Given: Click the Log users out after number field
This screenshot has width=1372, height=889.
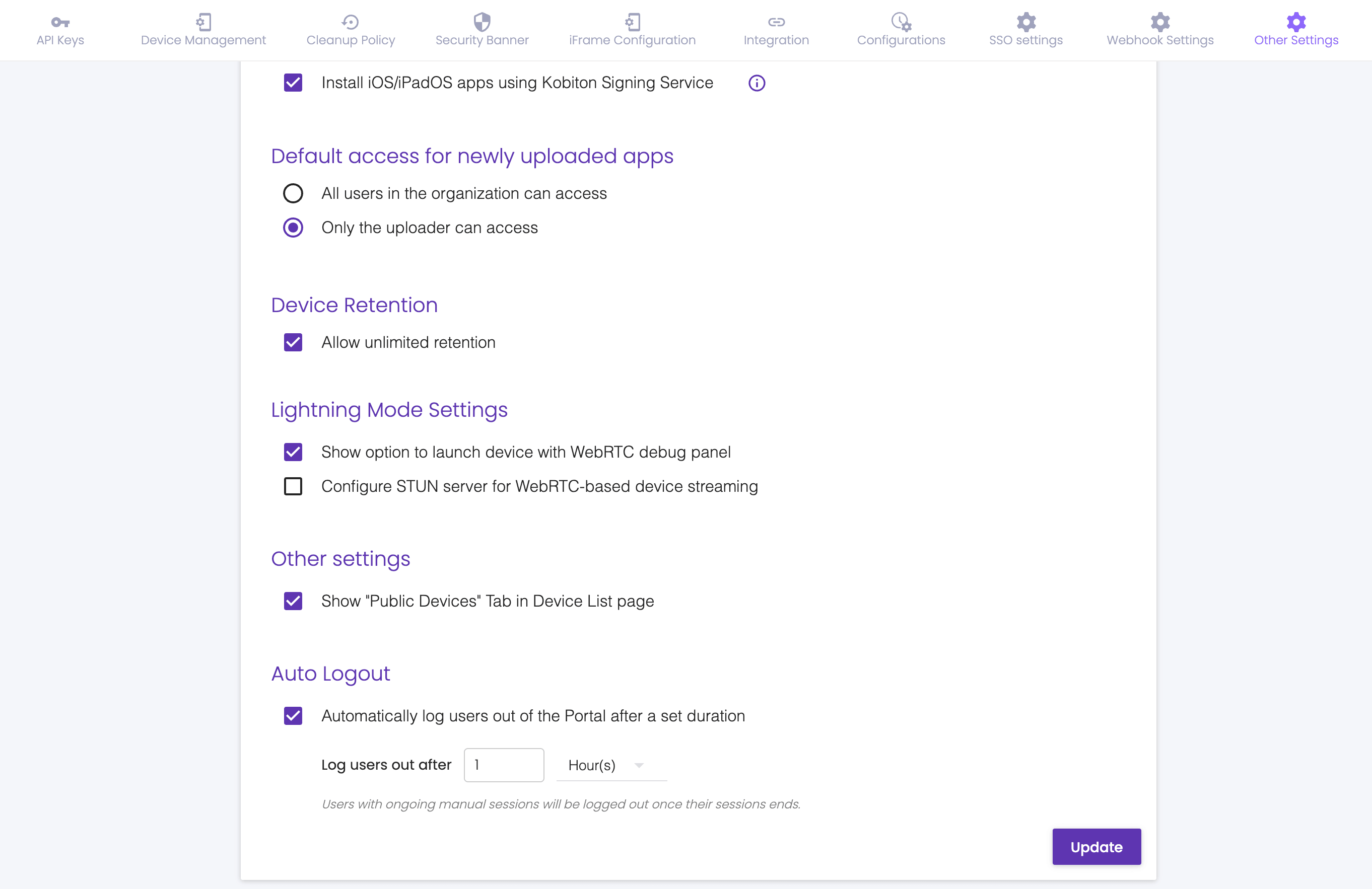Looking at the screenshot, I should click(x=504, y=765).
